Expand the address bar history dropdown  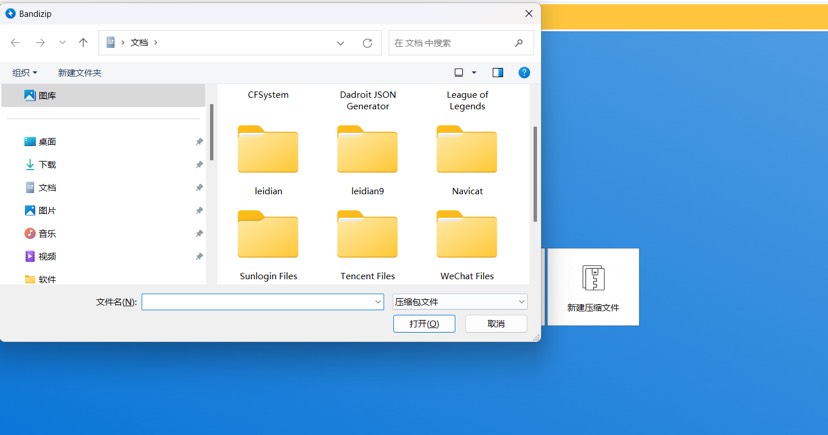pos(341,43)
